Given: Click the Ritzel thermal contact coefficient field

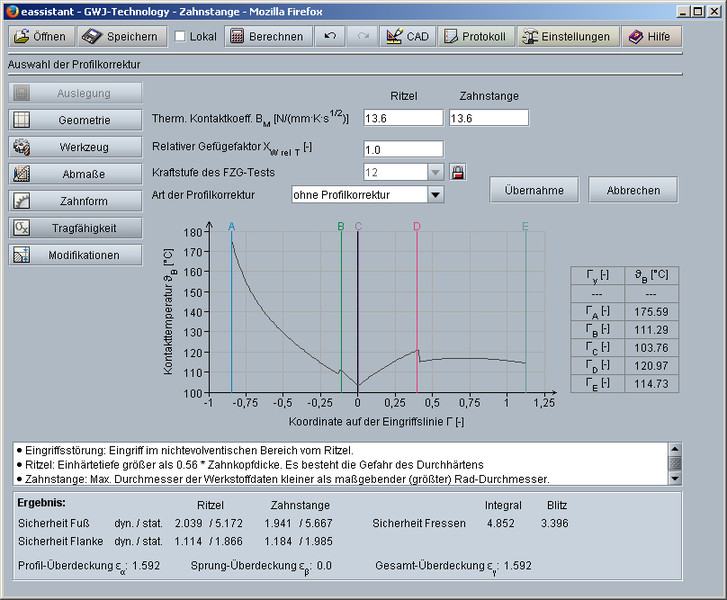Looking at the screenshot, I should coord(403,118).
